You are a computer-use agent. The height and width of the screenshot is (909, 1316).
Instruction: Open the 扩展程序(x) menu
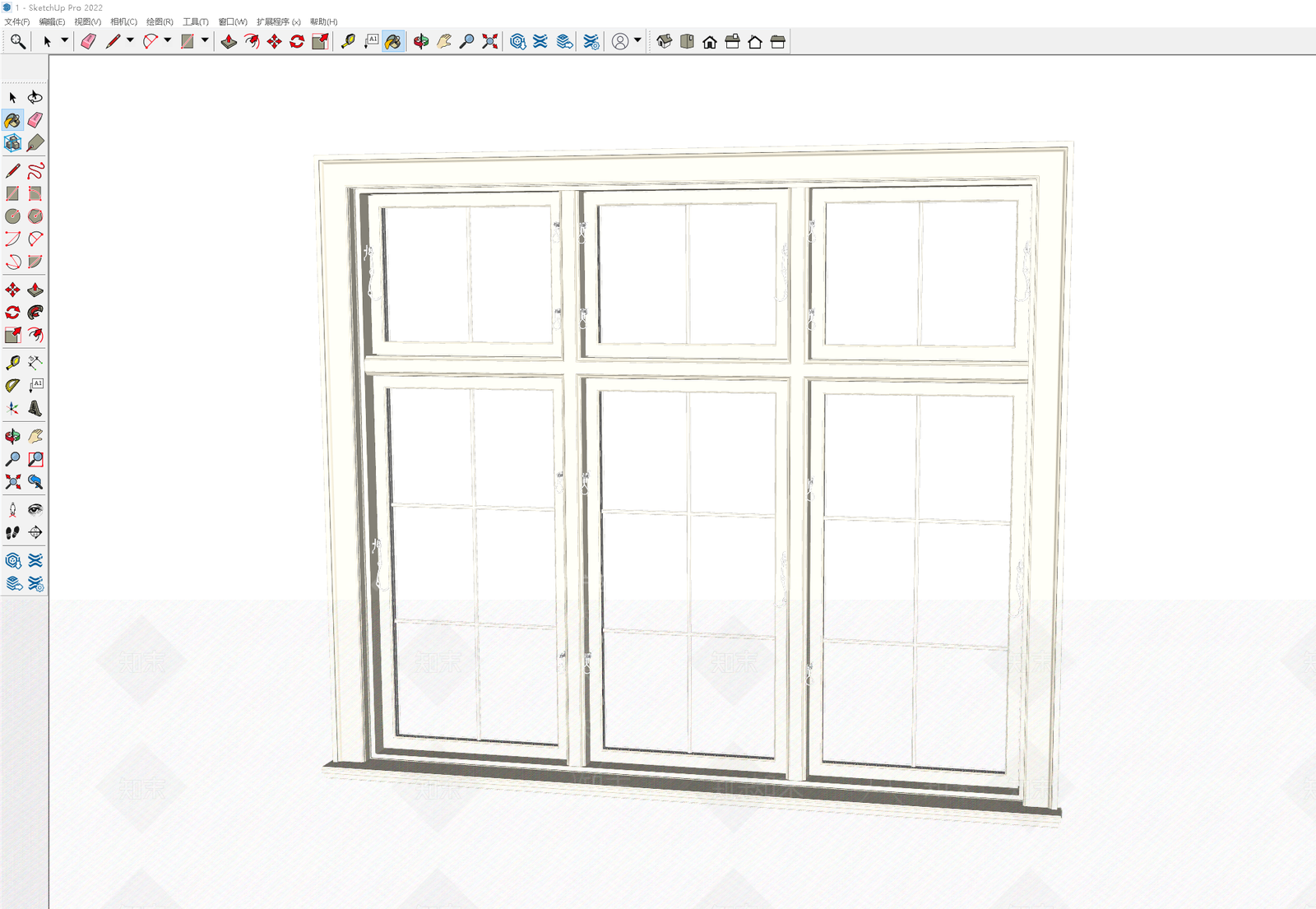tap(279, 22)
